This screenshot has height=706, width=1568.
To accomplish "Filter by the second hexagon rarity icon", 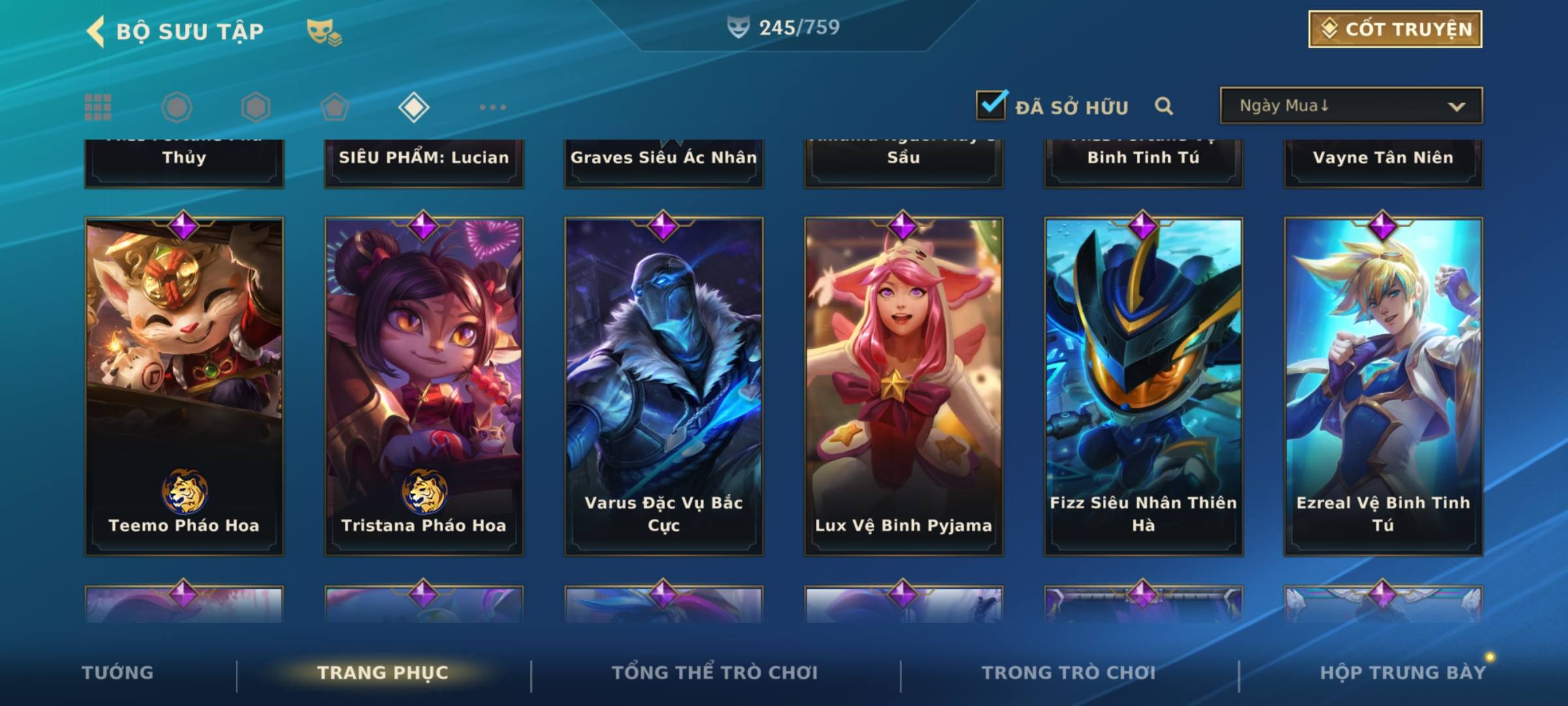I will [x=255, y=107].
